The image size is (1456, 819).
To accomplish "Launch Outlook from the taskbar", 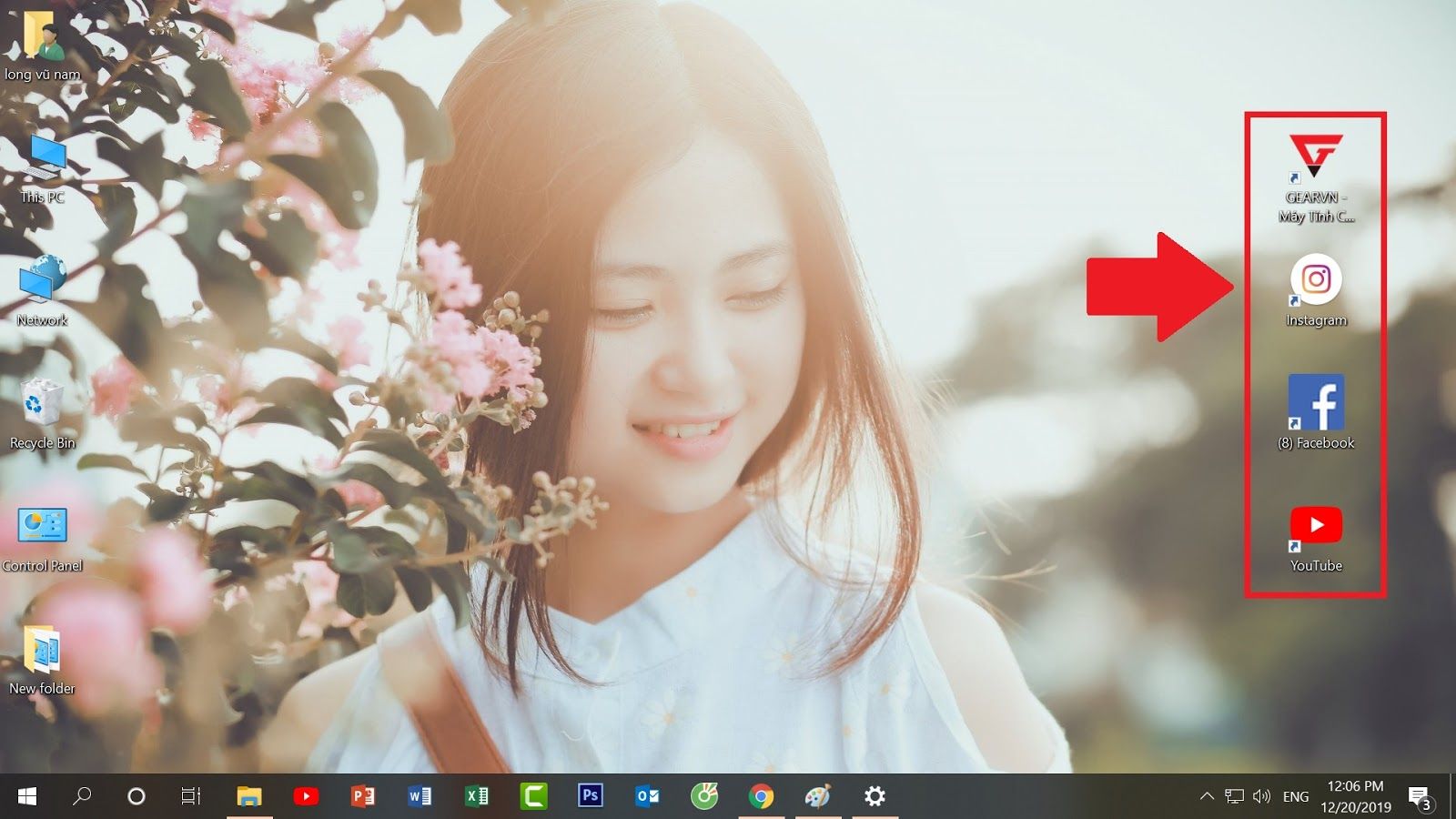I will tap(647, 795).
